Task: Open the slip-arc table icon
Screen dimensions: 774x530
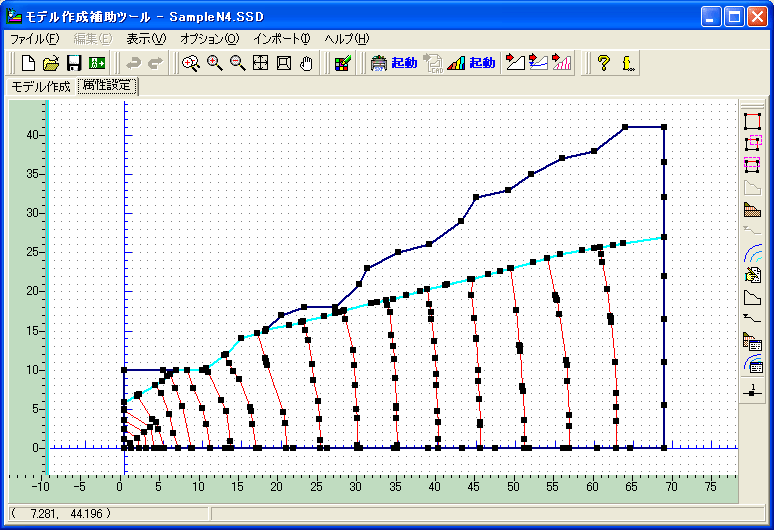Action: (x=752, y=364)
